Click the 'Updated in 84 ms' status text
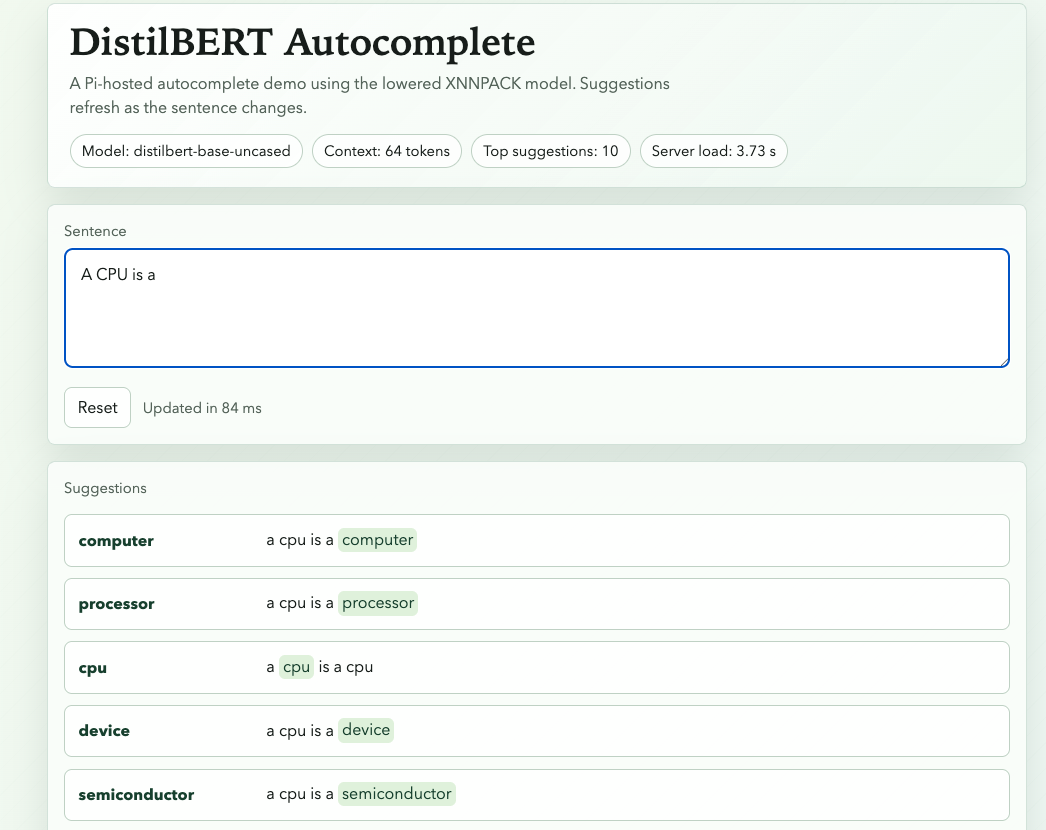This screenshot has width=1046, height=830. point(202,408)
